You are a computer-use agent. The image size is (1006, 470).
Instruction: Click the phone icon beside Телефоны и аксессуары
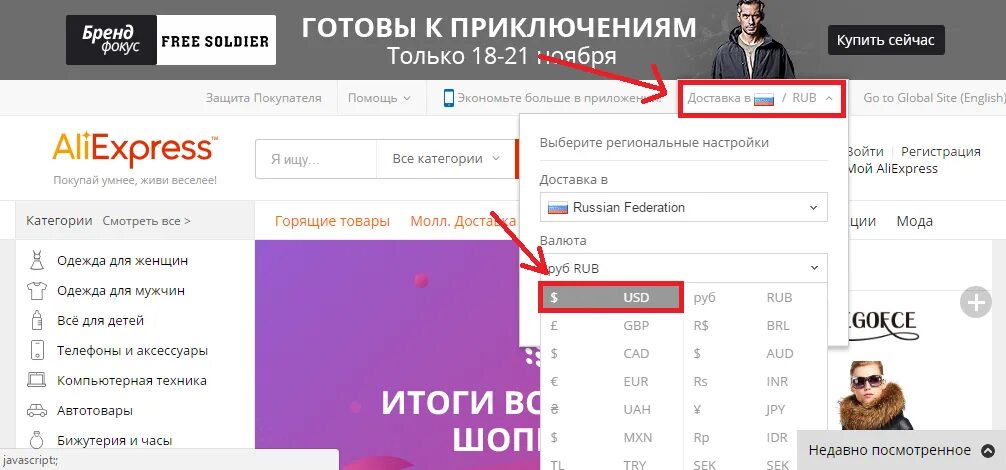point(37,351)
